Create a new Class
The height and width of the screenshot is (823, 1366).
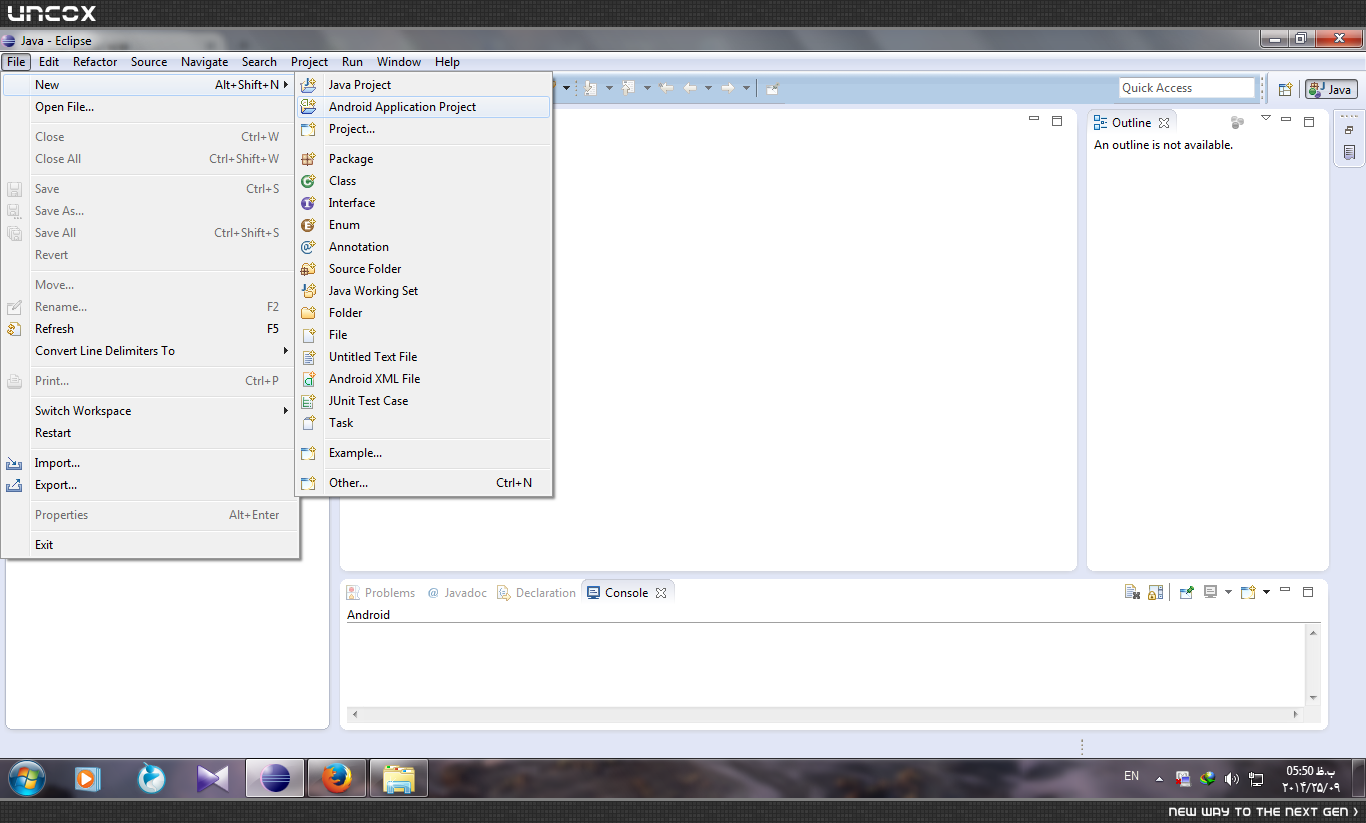point(423,181)
